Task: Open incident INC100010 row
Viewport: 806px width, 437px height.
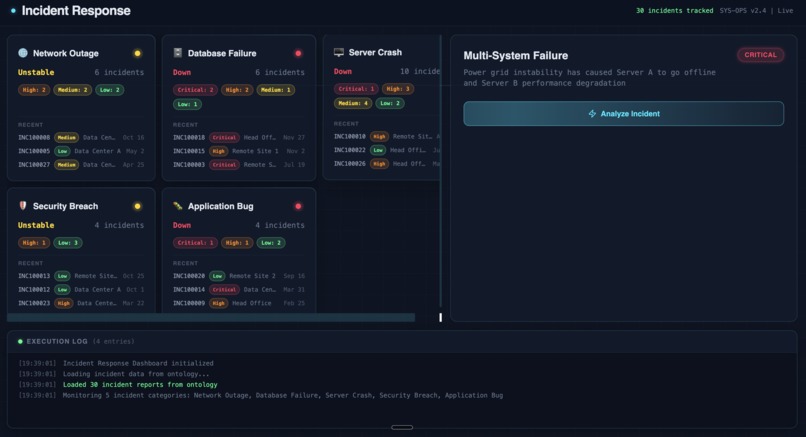Action: [387, 137]
